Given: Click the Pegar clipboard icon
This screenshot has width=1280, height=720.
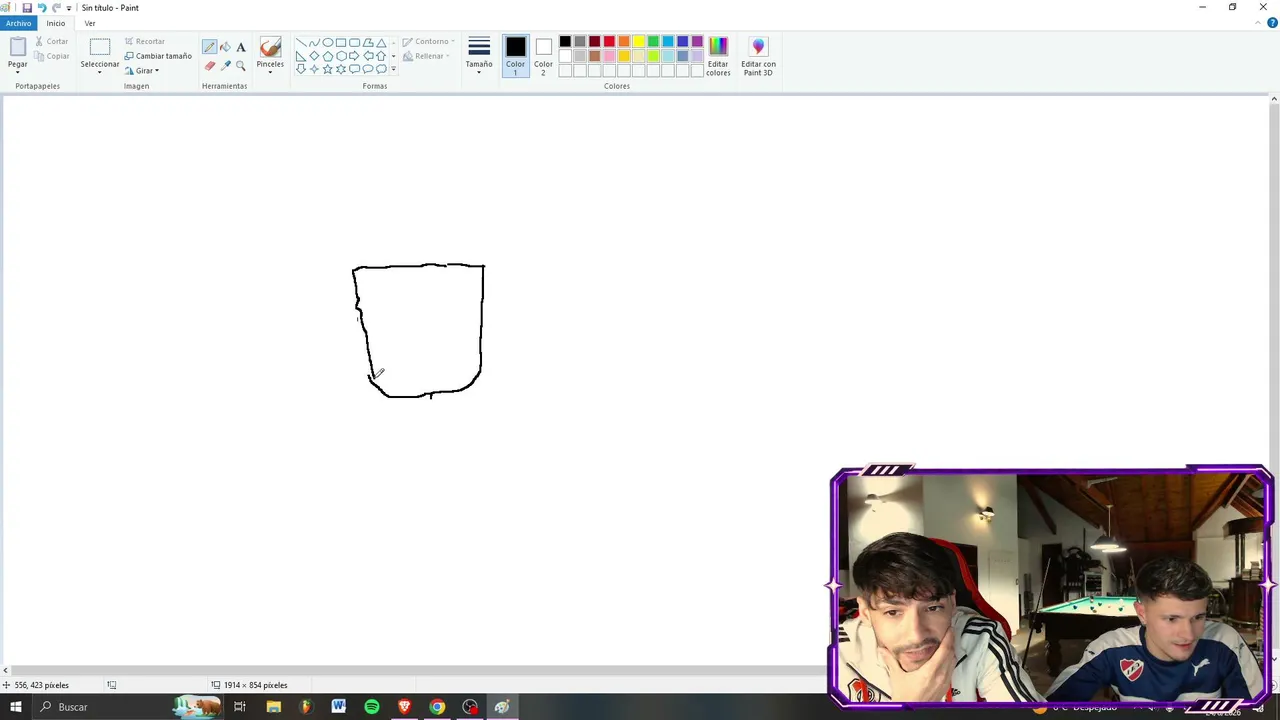Looking at the screenshot, I should (18, 47).
